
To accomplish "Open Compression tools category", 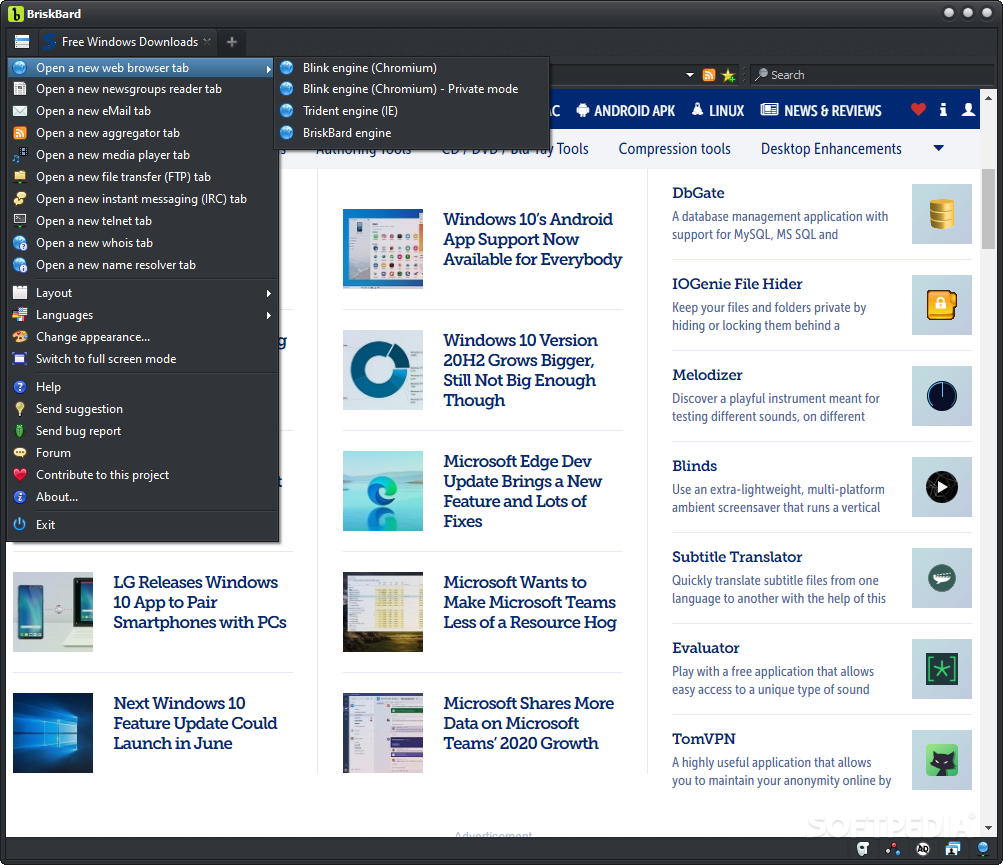I will [x=674, y=148].
